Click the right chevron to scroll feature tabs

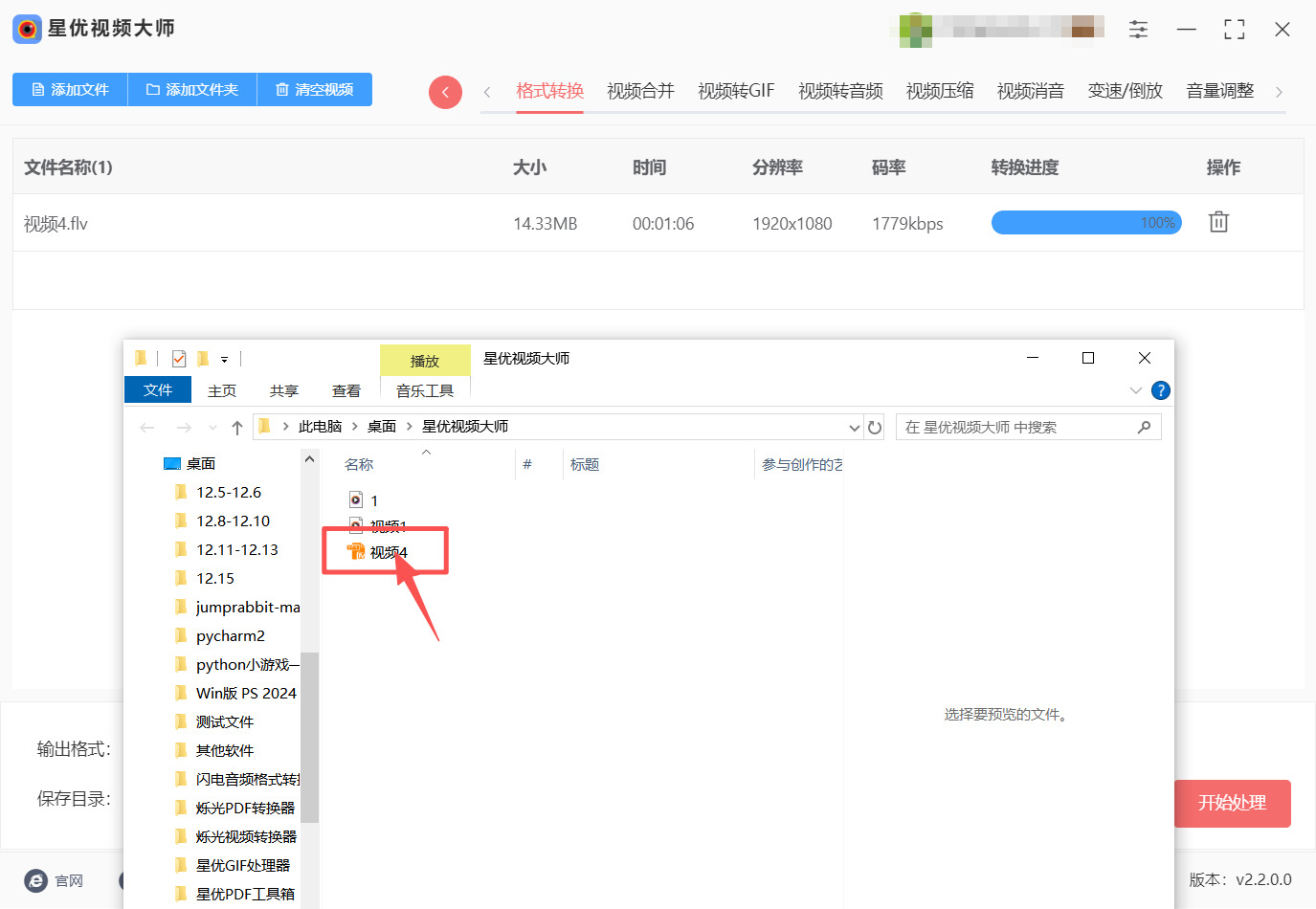pyautogui.click(x=1280, y=90)
